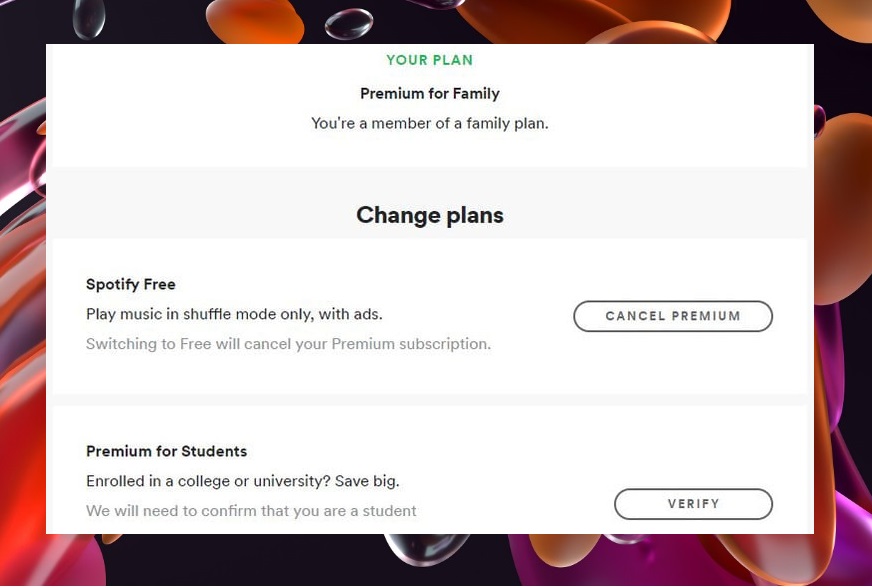Click the student confirmation notice text
The height and width of the screenshot is (588, 872).
coord(251,510)
